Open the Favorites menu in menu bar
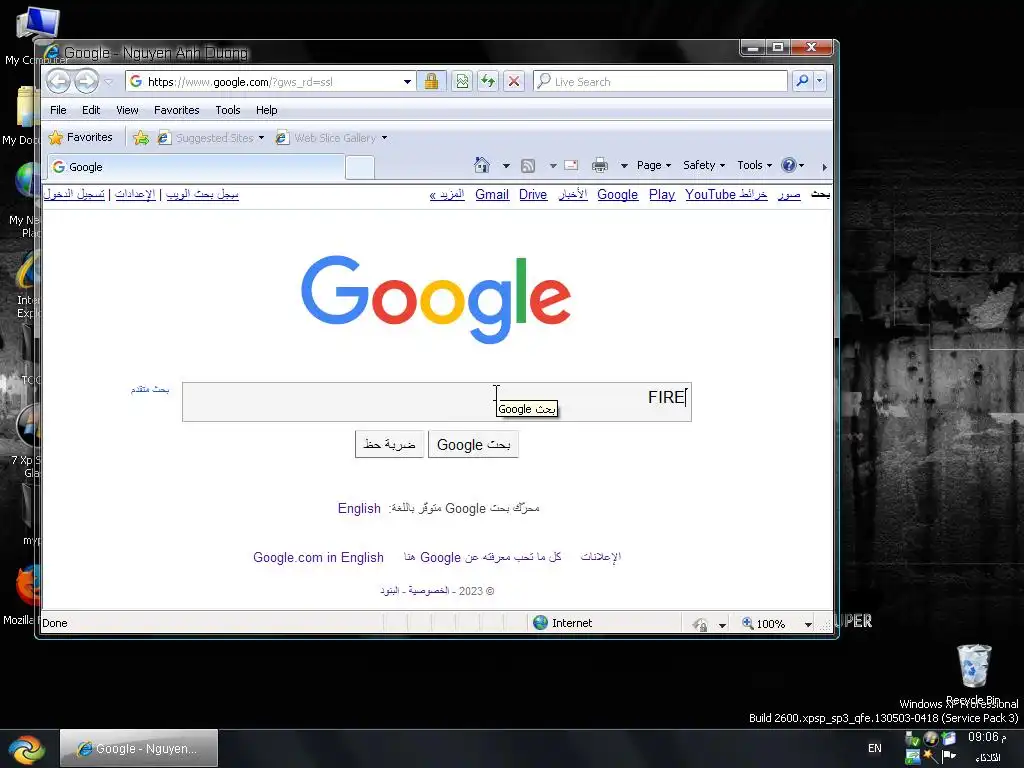Viewport: 1024px width, 768px height. 176,110
